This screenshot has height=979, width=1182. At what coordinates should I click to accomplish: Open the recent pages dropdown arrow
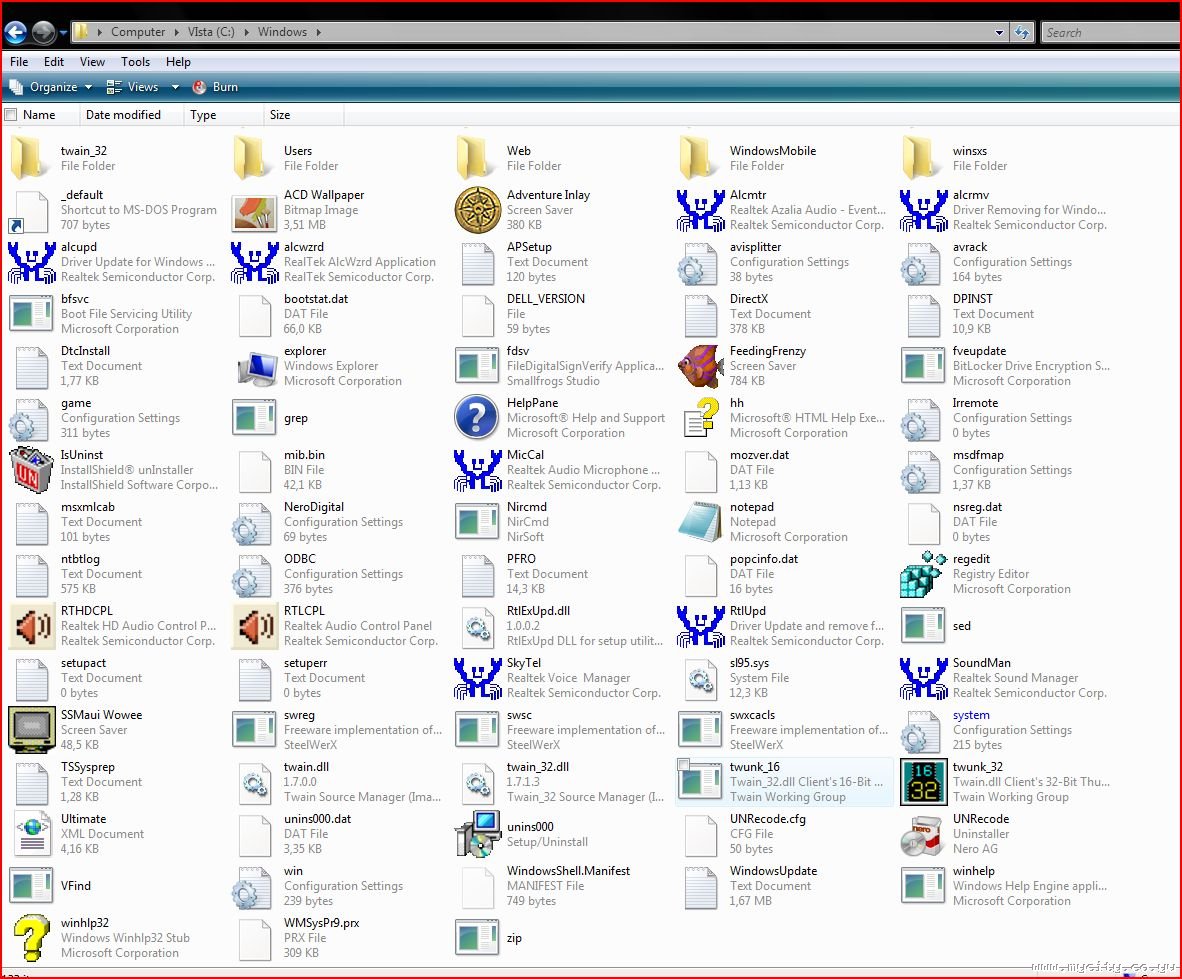63,32
